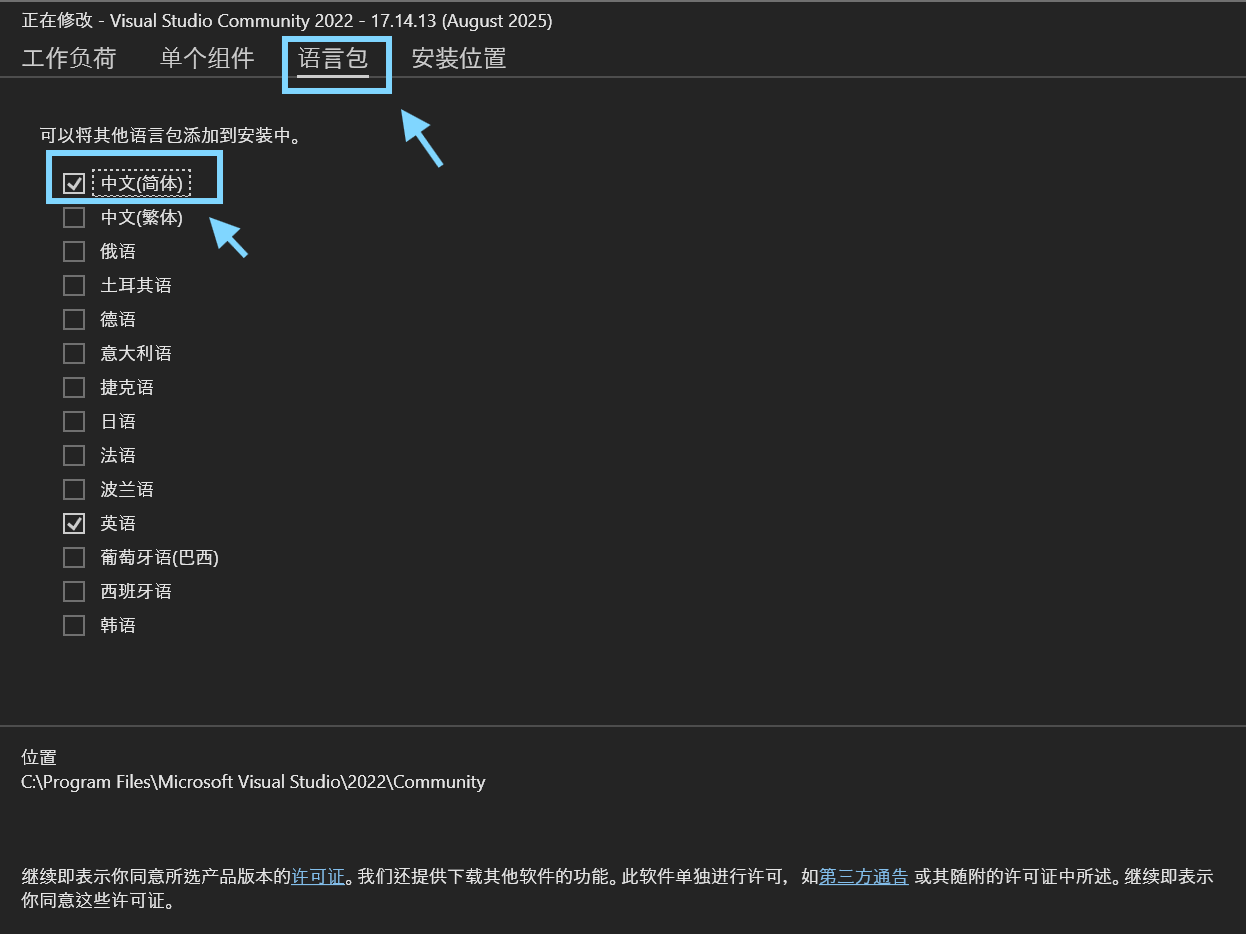The width and height of the screenshot is (1246, 934).
Task: Enable the 意大利语 language pack
Action: pos(73,353)
